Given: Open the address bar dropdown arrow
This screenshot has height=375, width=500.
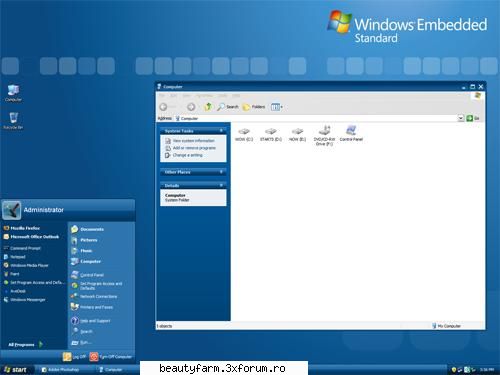Looking at the screenshot, I should point(460,118).
